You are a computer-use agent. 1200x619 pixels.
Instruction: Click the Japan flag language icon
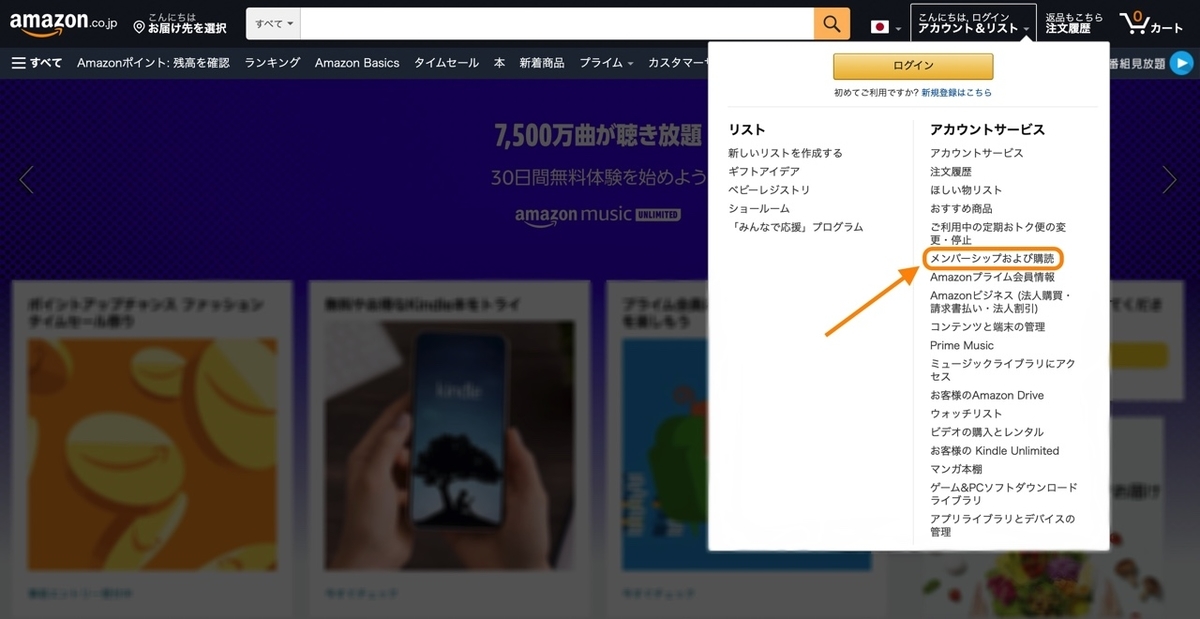pos(880,27)
